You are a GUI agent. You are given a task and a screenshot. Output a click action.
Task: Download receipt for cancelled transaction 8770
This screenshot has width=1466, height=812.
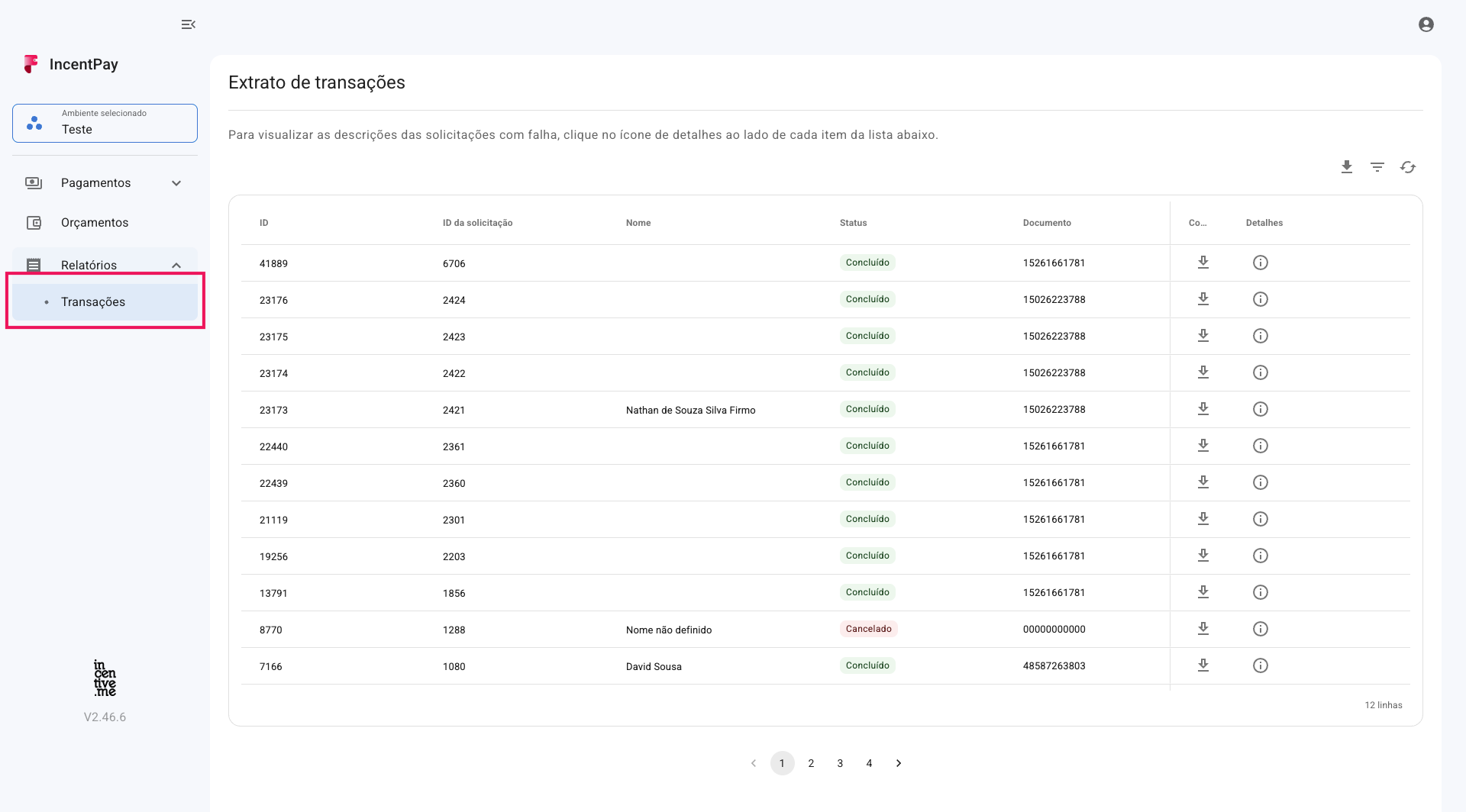[x=1203, y=629]
